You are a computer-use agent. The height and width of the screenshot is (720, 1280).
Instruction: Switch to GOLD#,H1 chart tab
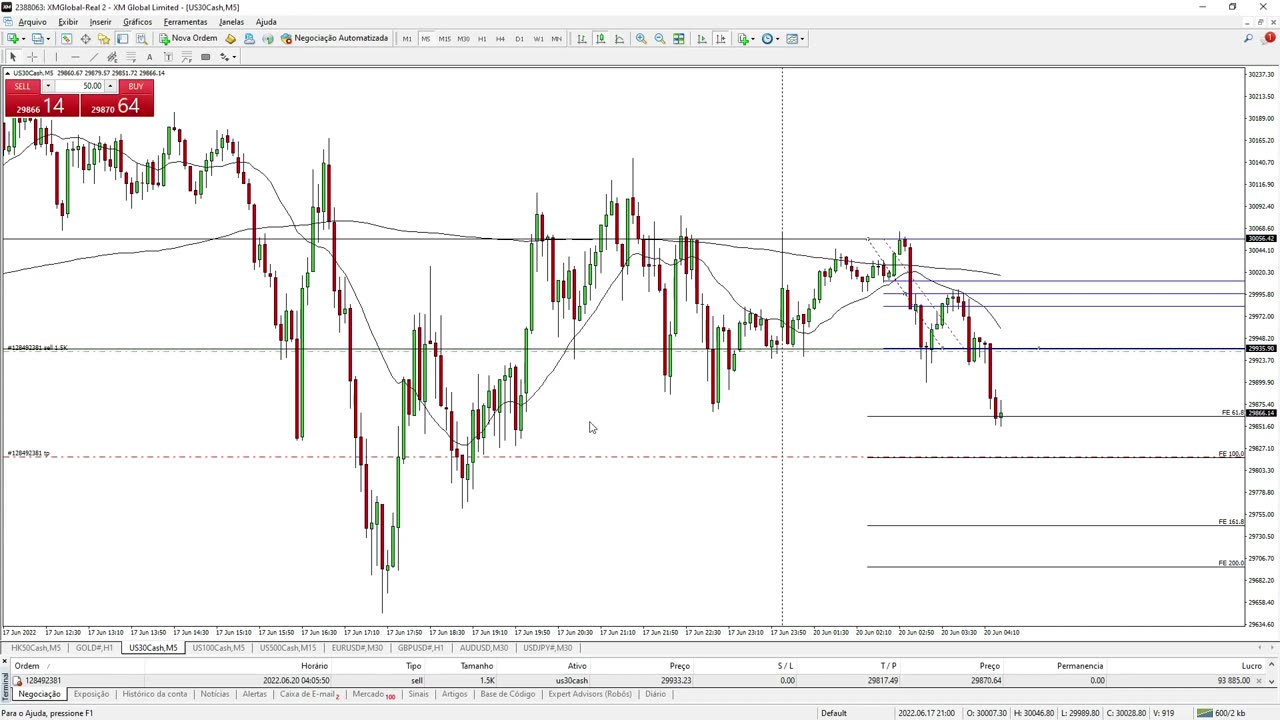(x=95, y=648)
